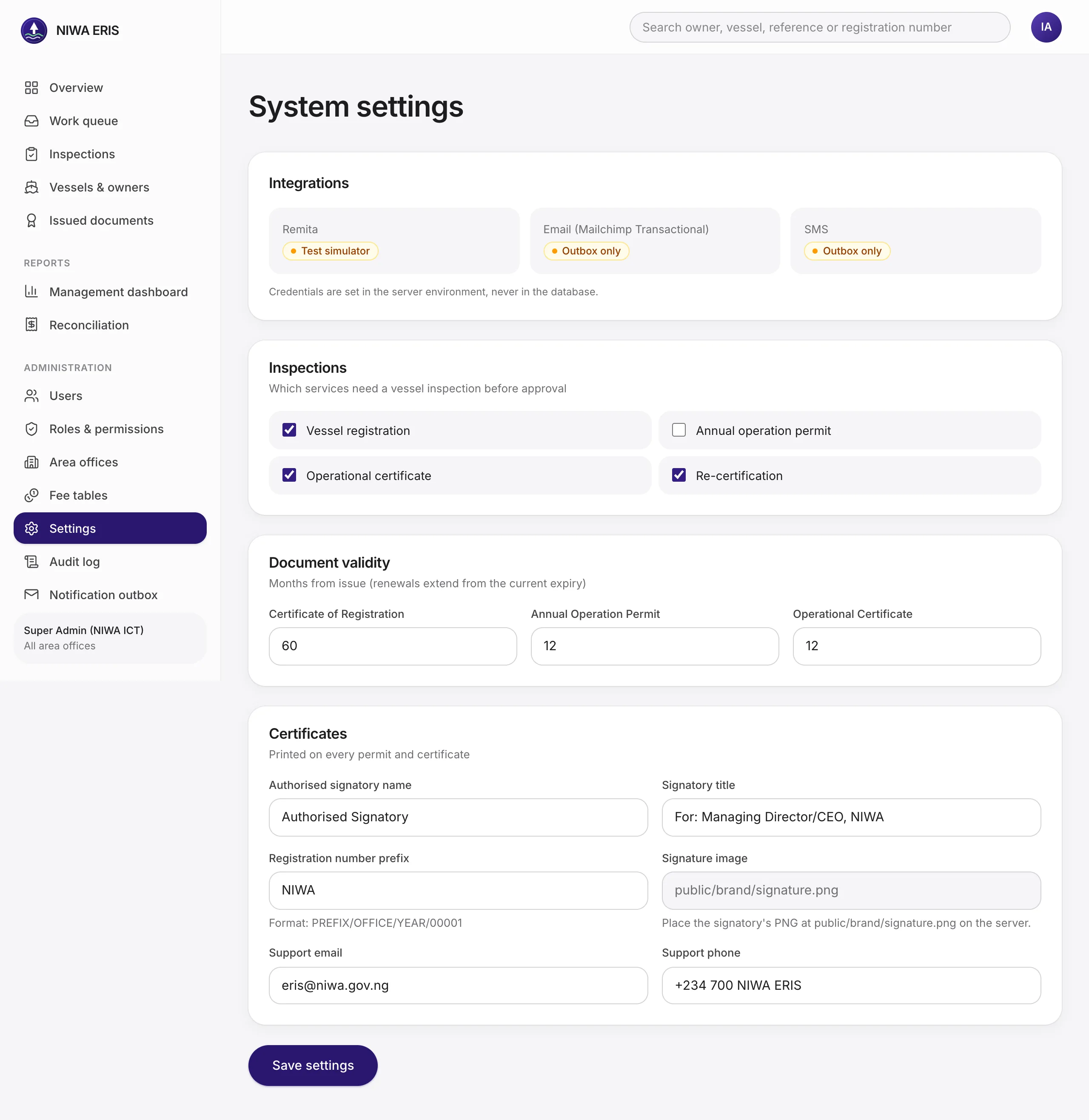Image resolution: width=1089 pixels, height=1120 pixels.
Task: Click the Fee tables coins icon
Action: pos(31,495)
